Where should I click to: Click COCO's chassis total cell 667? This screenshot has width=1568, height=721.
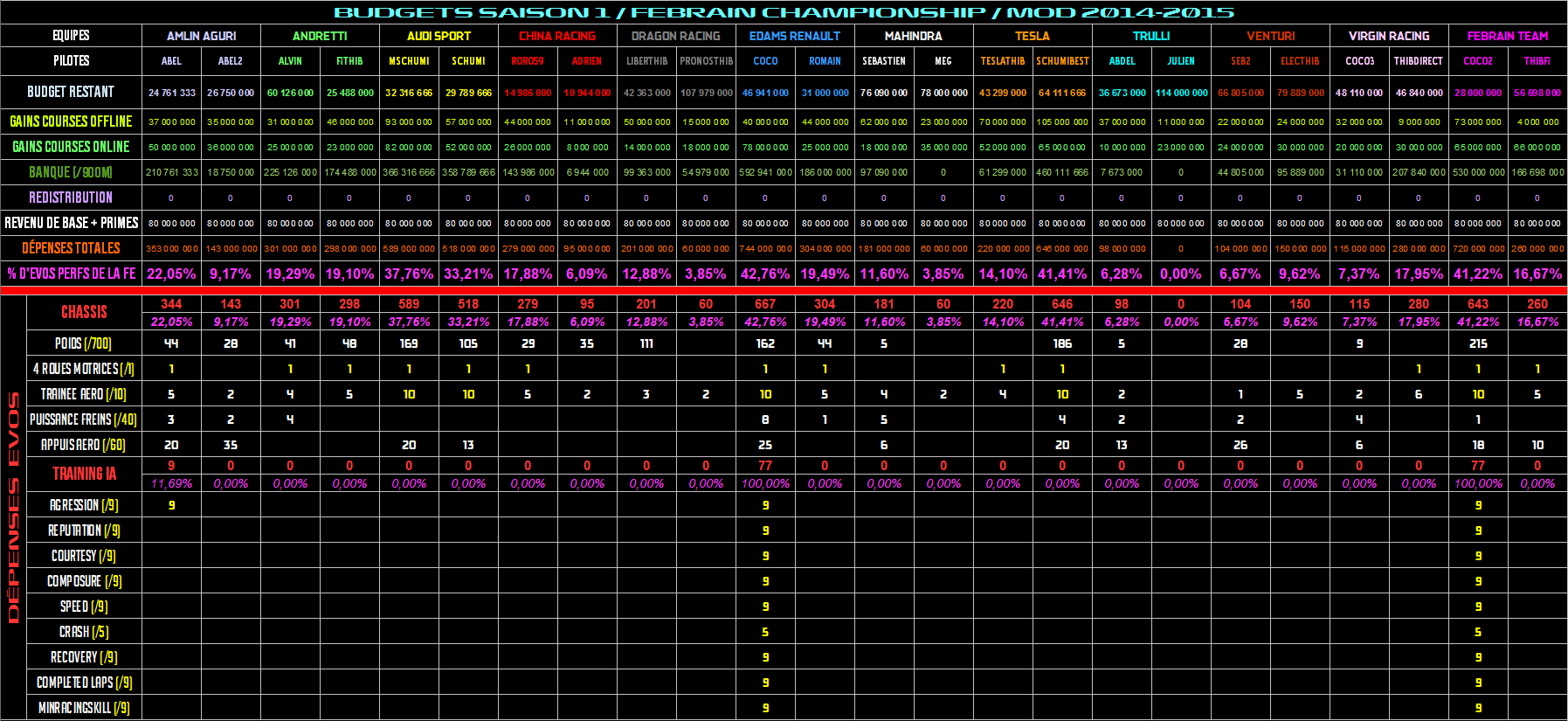765,304
